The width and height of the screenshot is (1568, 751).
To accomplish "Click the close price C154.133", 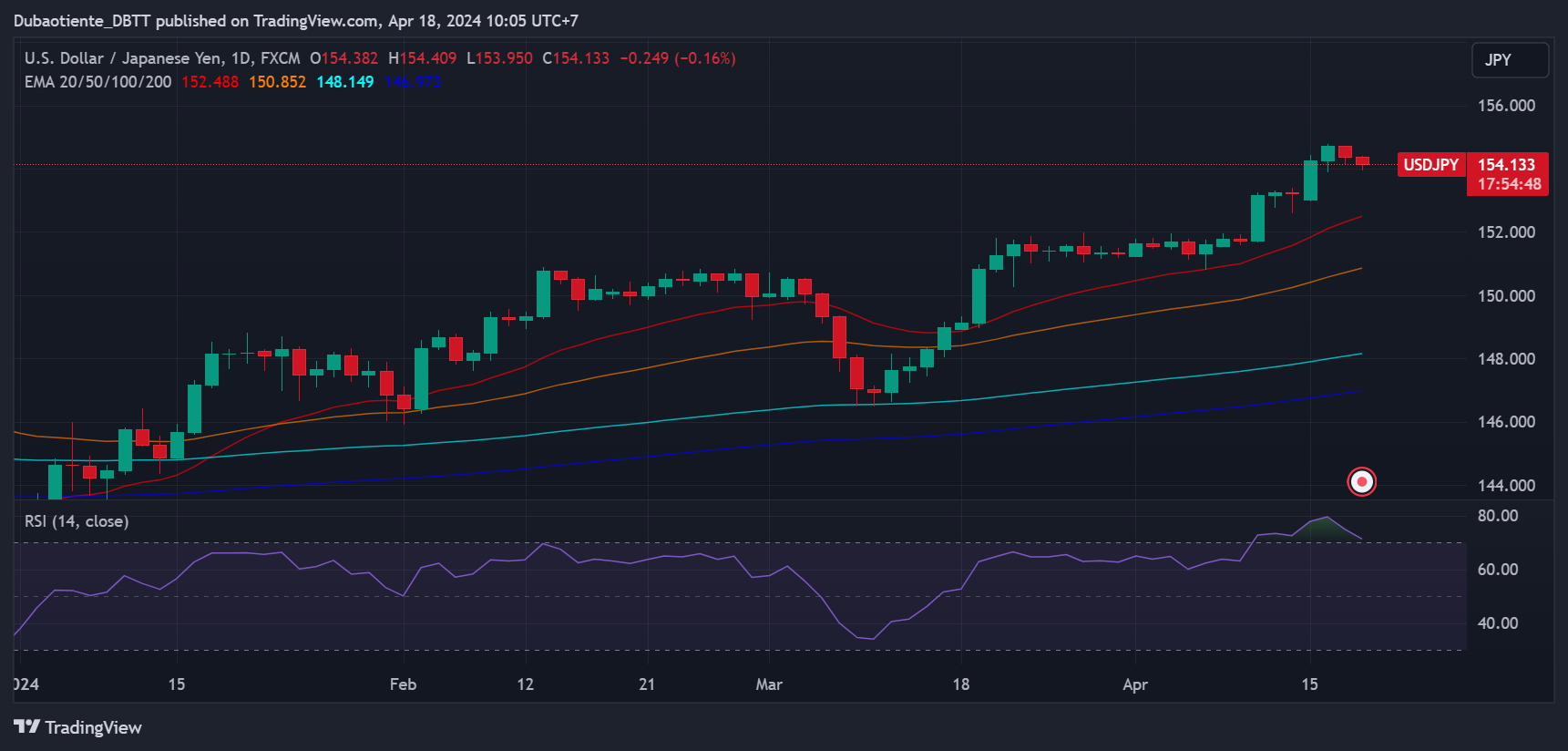I will point(576,58).
